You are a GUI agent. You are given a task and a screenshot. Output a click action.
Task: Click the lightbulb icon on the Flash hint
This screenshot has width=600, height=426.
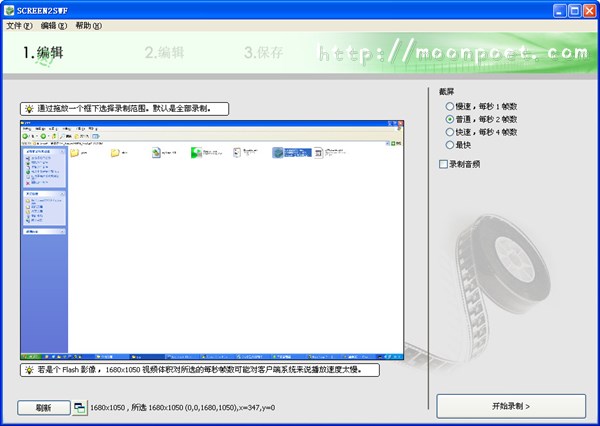tap(29, 370)
